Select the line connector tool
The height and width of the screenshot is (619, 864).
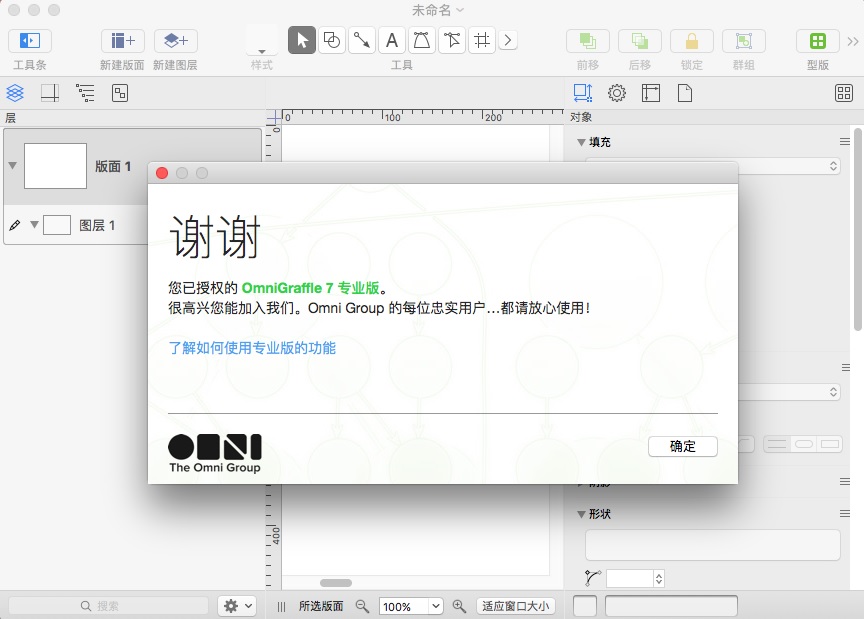[361, 40]
